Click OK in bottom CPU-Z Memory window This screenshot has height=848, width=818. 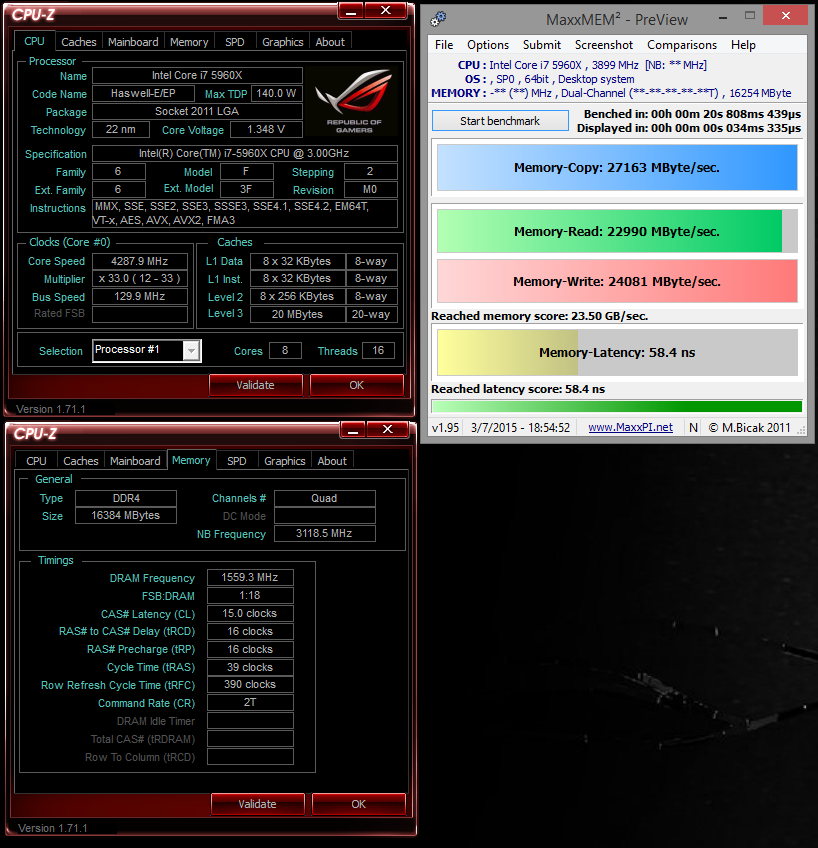tap(359, 804)
